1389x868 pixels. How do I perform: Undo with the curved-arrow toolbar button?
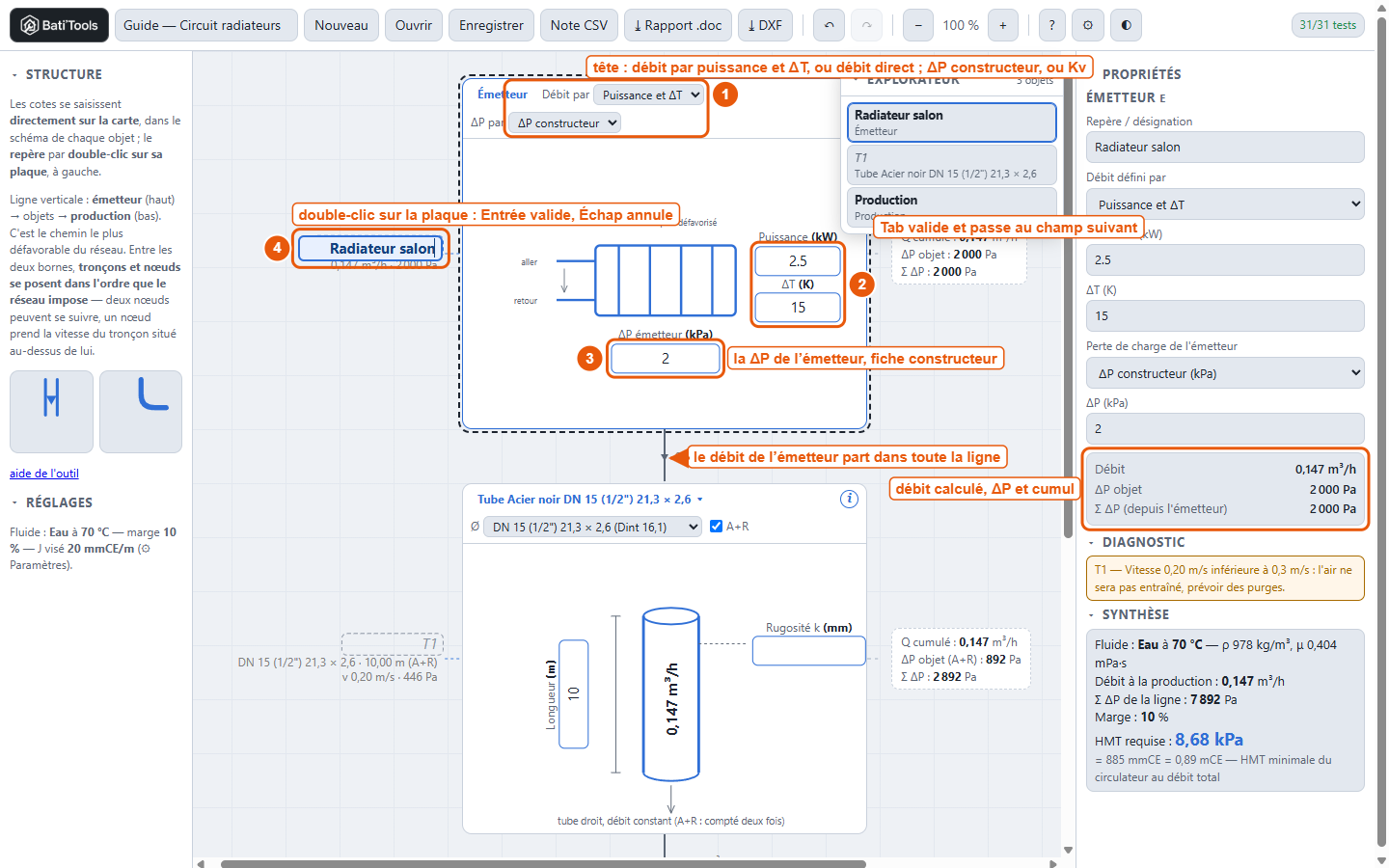click(x=829, y=25)
